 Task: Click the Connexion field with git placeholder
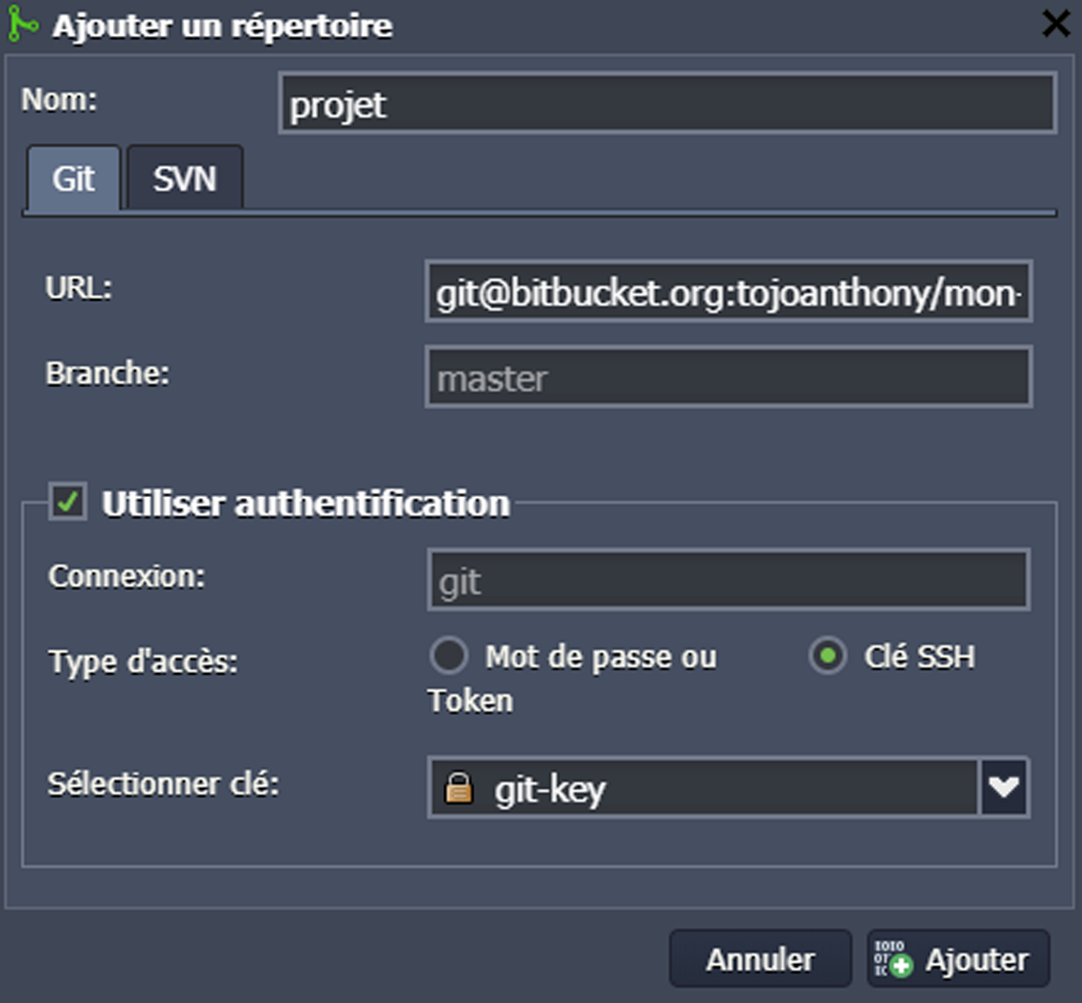(728, 580)
